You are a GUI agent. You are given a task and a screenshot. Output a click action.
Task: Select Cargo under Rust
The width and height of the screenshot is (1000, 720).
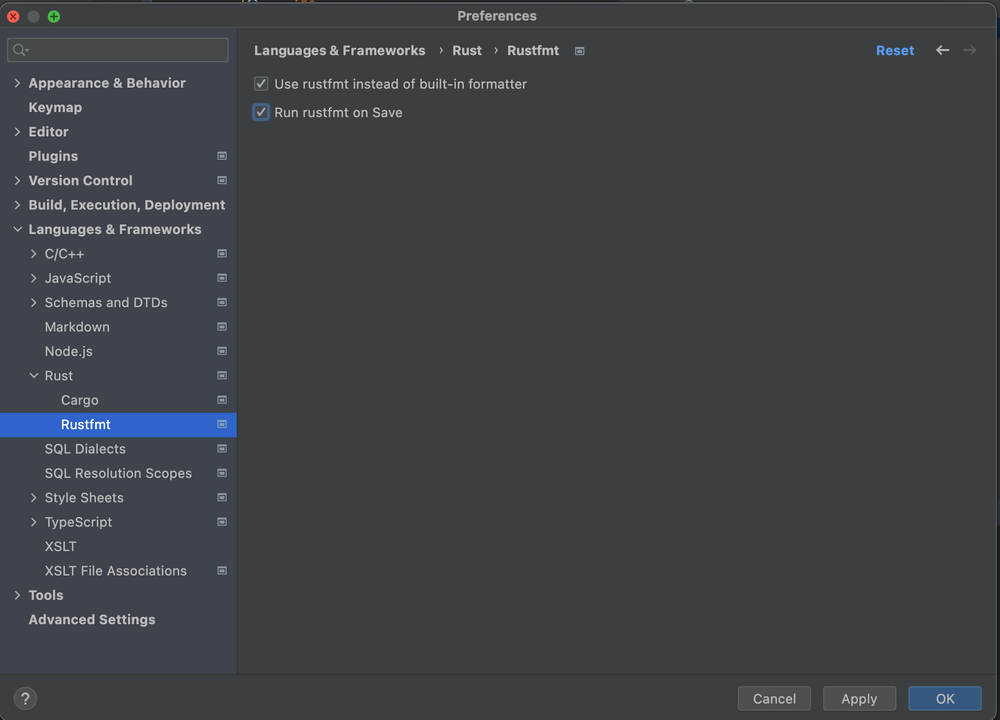pos(80,400)
